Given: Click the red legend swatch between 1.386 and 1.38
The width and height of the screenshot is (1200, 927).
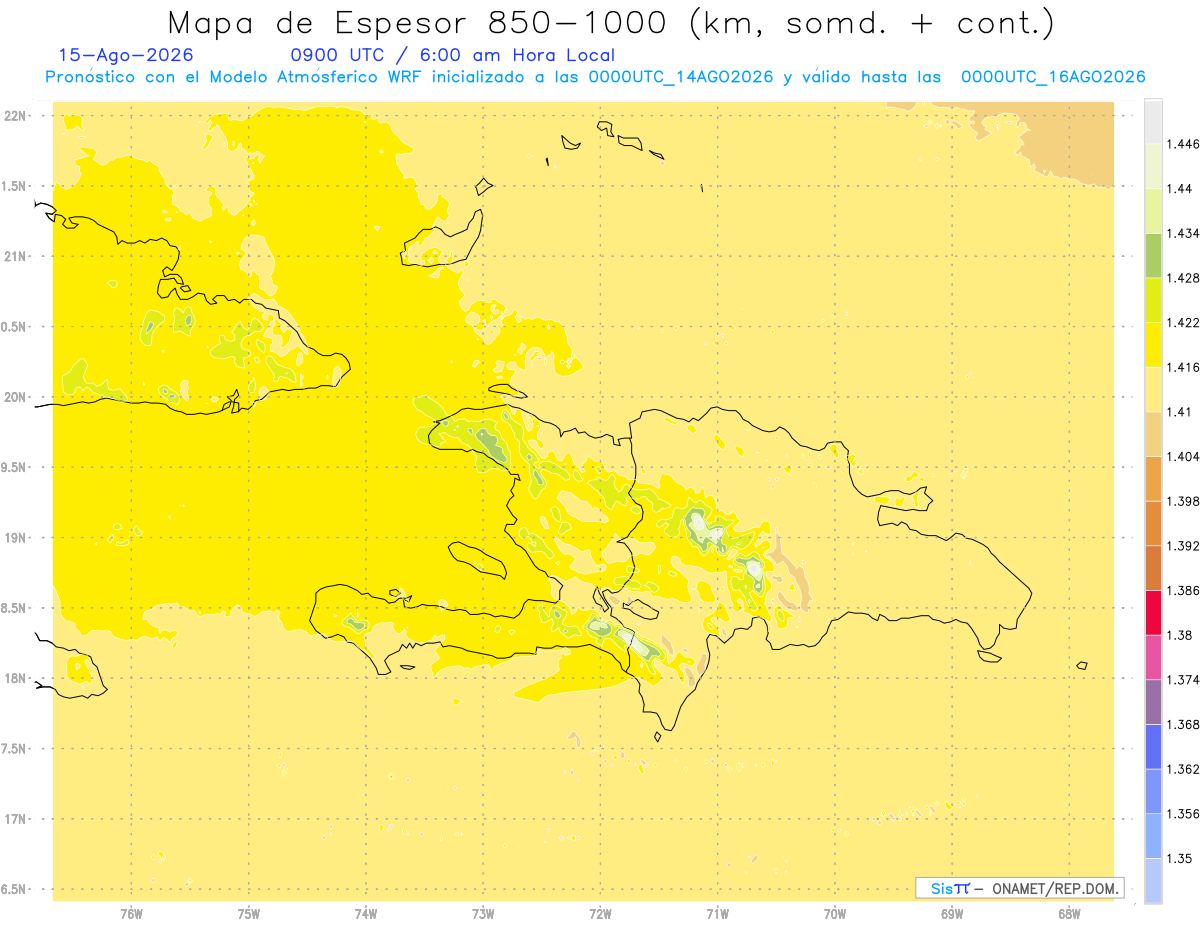Looking at the screenshot, I should point(1153,612).
